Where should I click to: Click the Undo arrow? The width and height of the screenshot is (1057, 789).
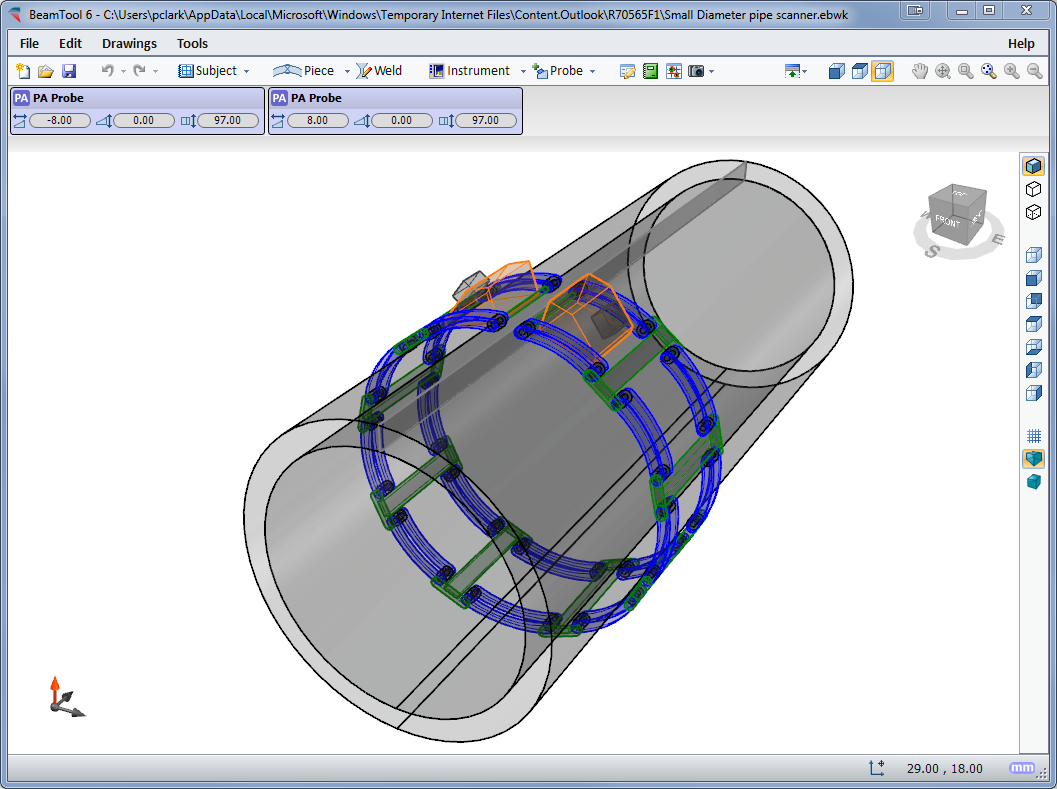108,71
